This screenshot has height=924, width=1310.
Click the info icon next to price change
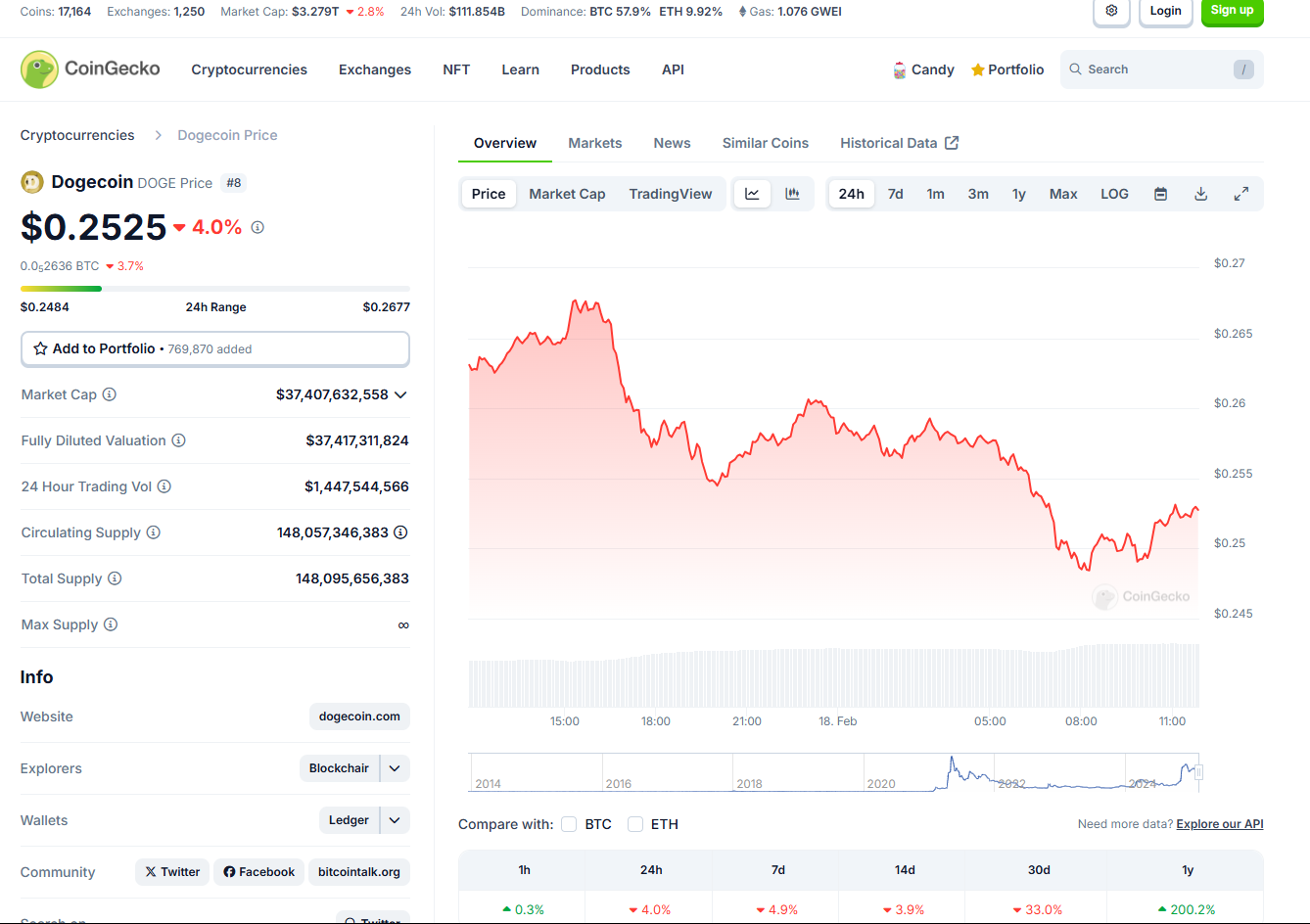[257, 227]
